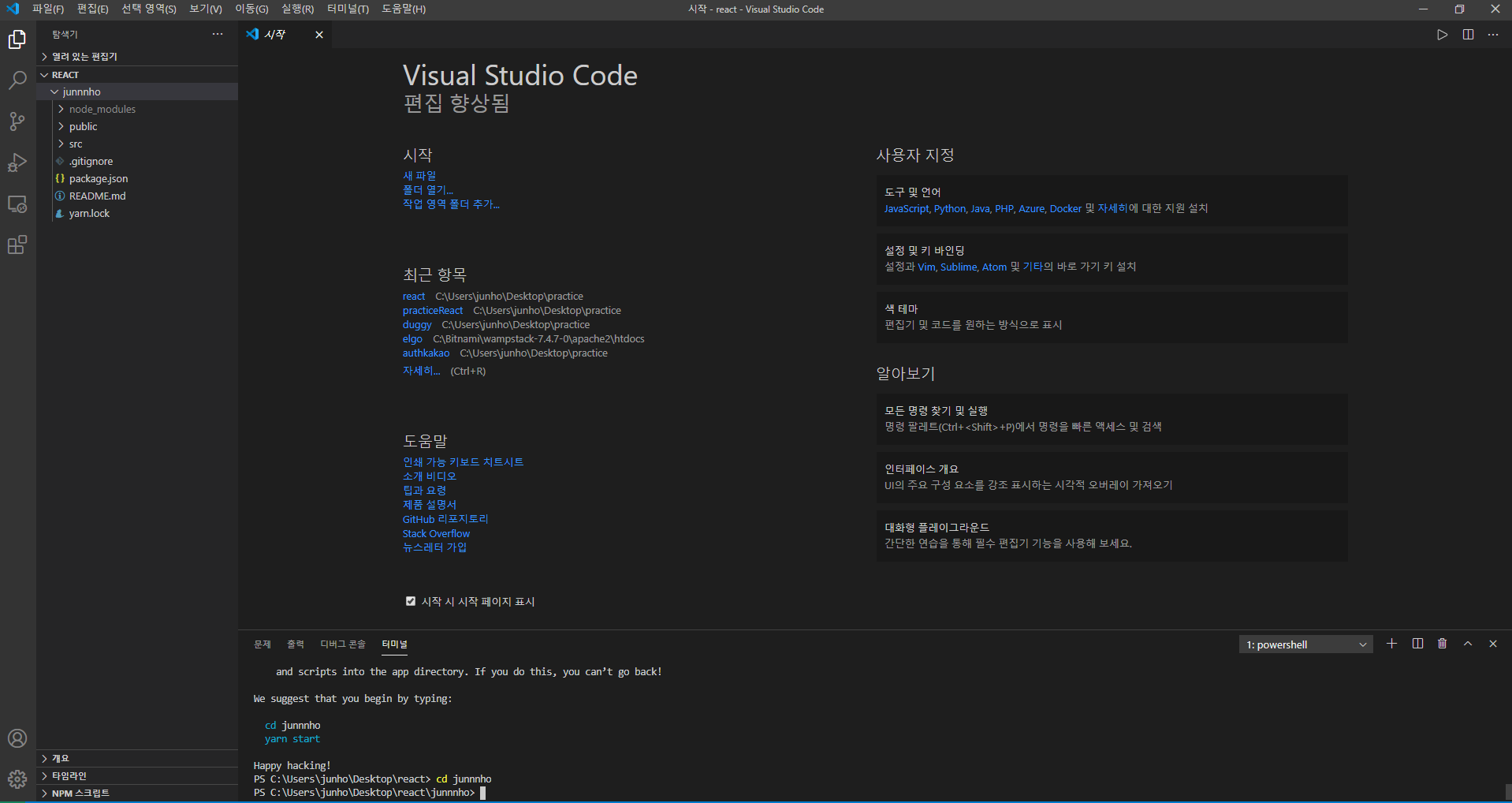Switch to the 디버그 콘솔 tab
The image size is (1512, 803).
coord(343,644)
